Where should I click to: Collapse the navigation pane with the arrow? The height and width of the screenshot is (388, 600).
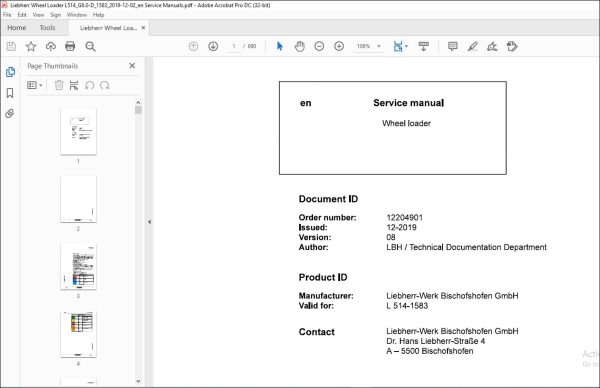pyautogui.click(x=149, y=222)
